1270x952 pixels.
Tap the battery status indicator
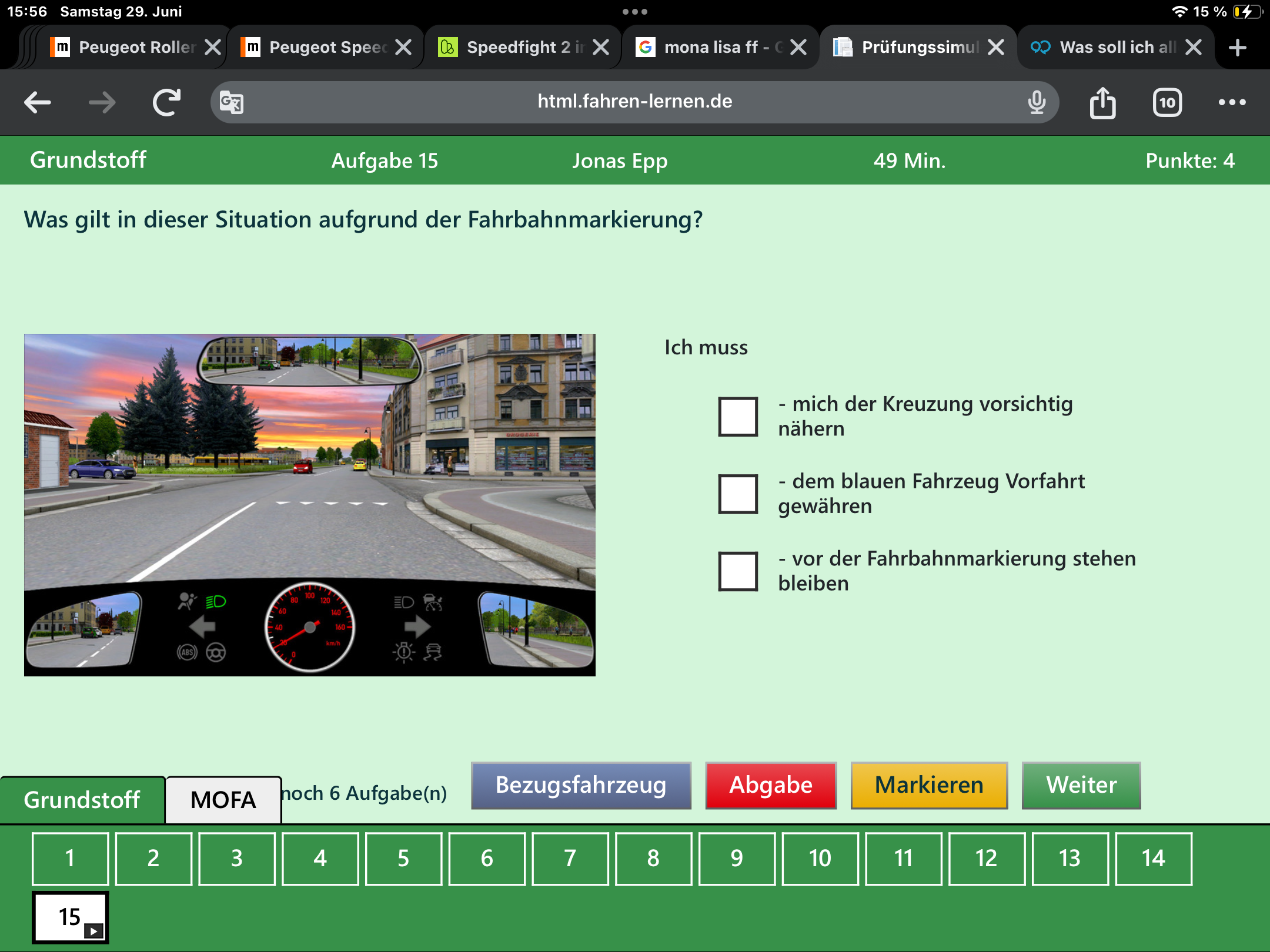coord(1248,12)
